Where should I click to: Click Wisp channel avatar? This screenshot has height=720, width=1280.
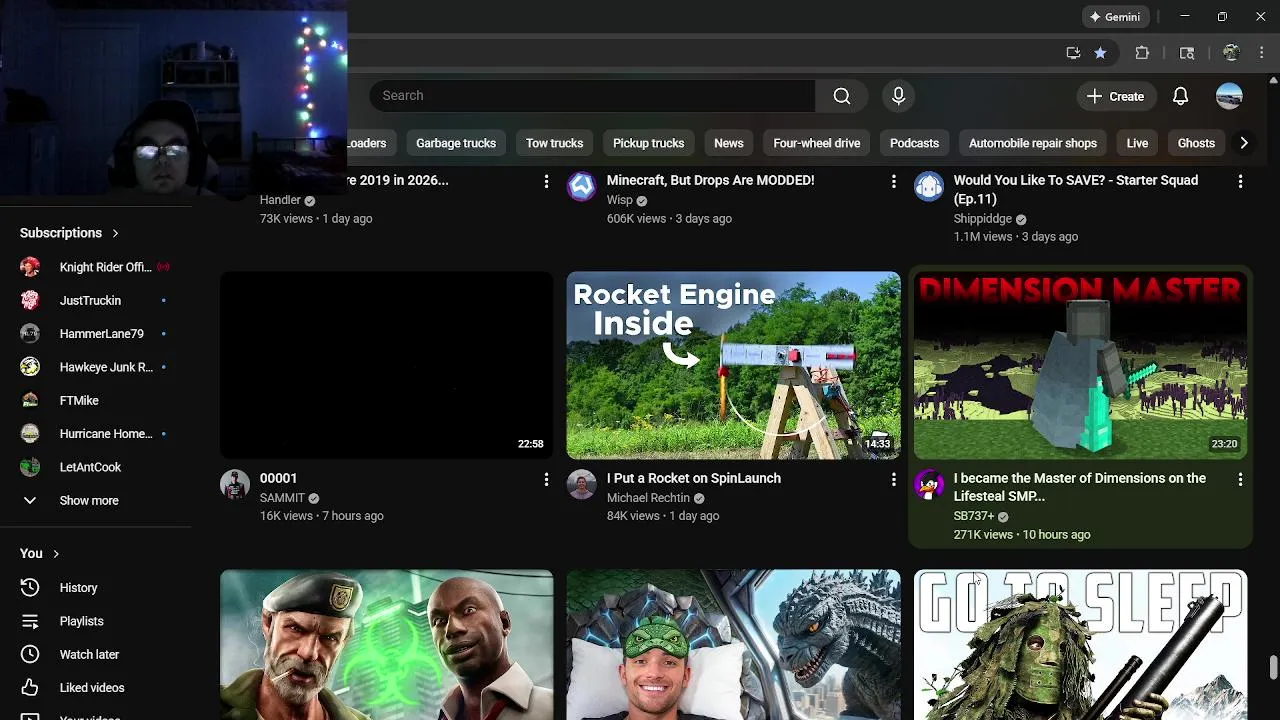(581, 187)
